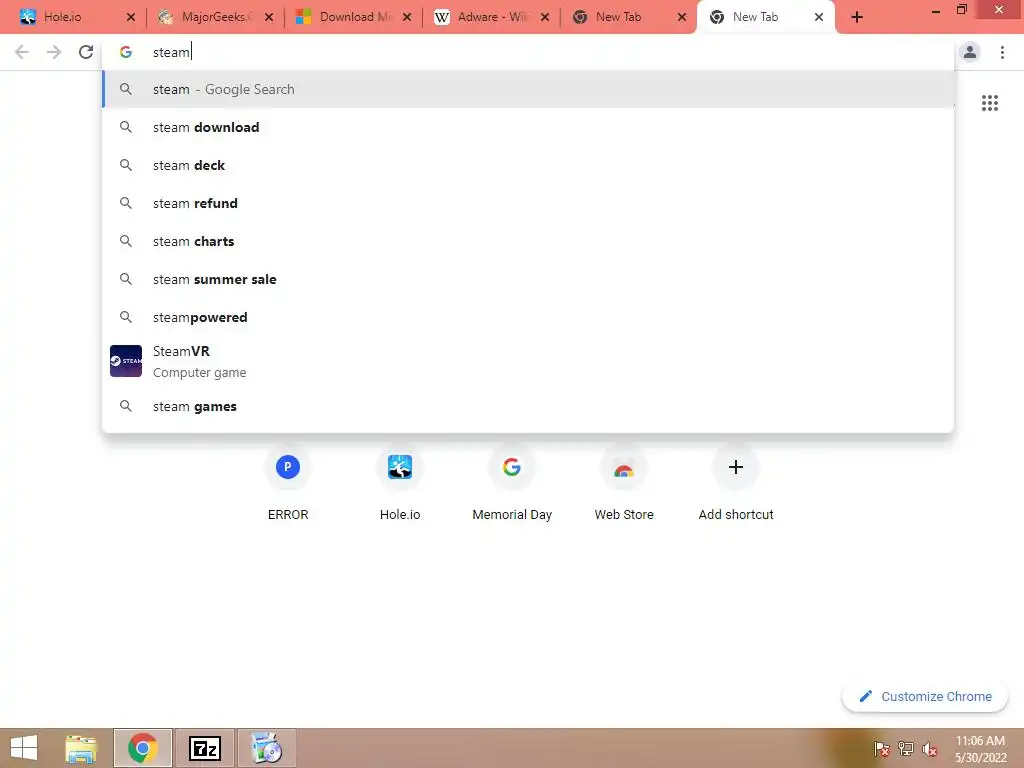Click Chrome taskbar icon
Screen dimensions: 1024x768
[142, 748]
